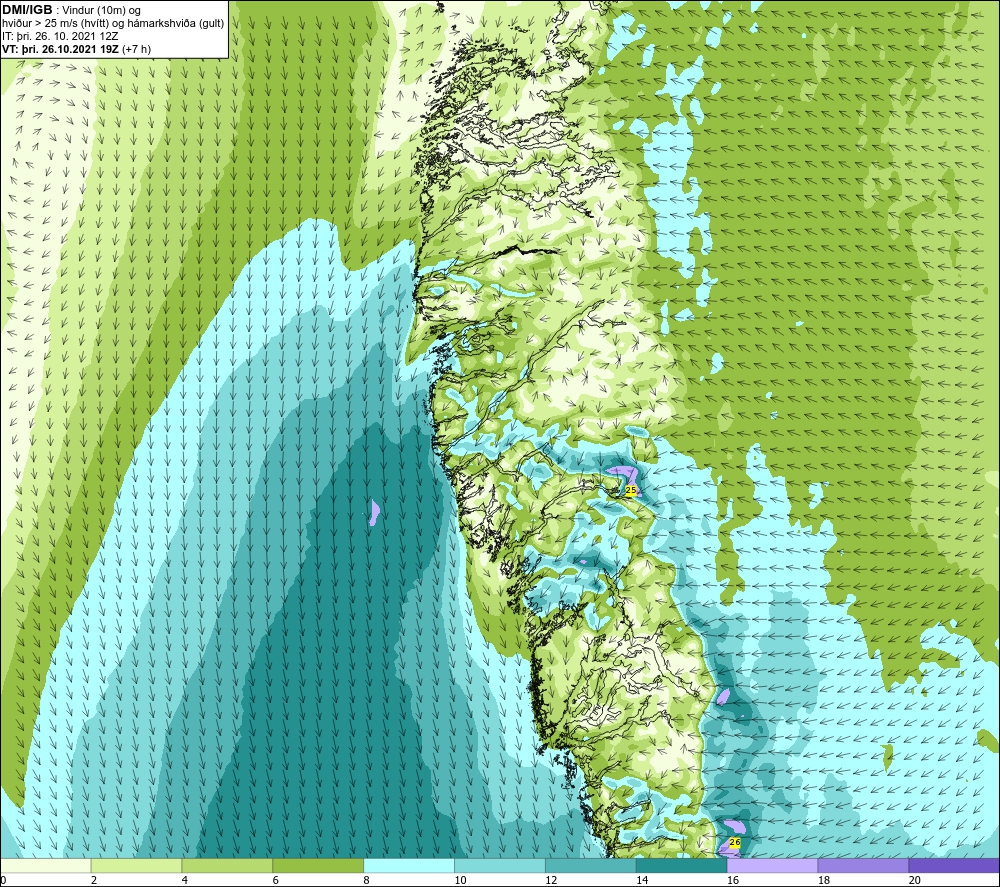Click the 'Vindur (10m) og' heading text

click(x=101, y=11)
